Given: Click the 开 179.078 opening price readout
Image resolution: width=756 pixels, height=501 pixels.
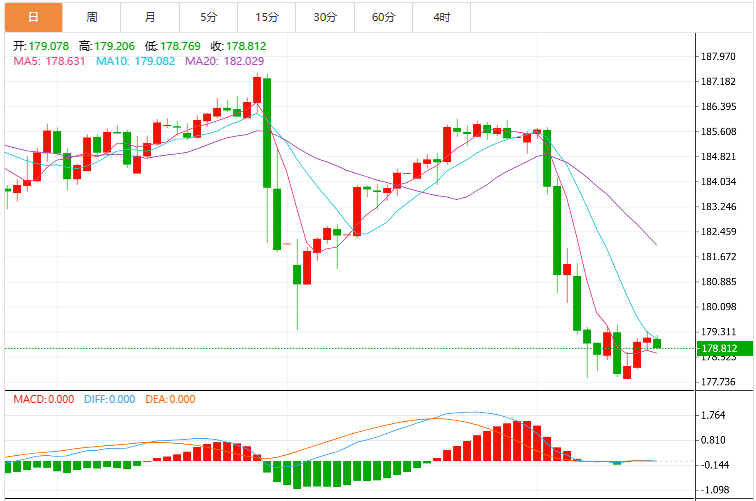Looking at the screenshot, I should coord(41,46).
